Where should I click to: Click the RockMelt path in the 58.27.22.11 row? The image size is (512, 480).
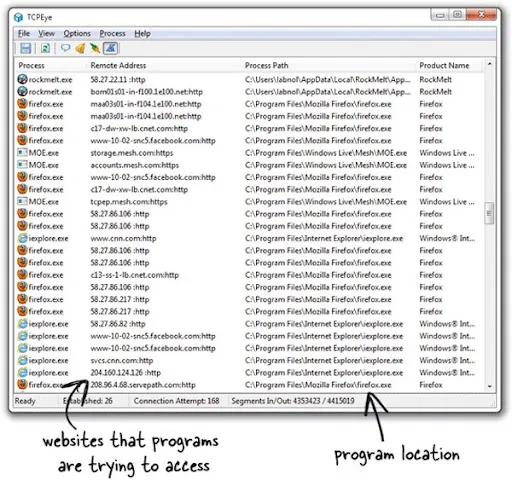pyautogui.click(x=328, y=79)
